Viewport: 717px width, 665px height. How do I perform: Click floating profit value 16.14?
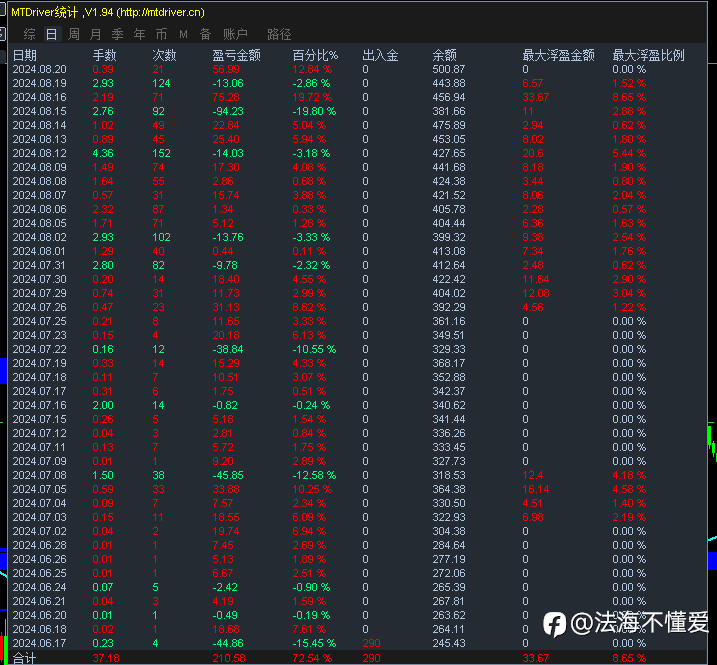[535, 489]
